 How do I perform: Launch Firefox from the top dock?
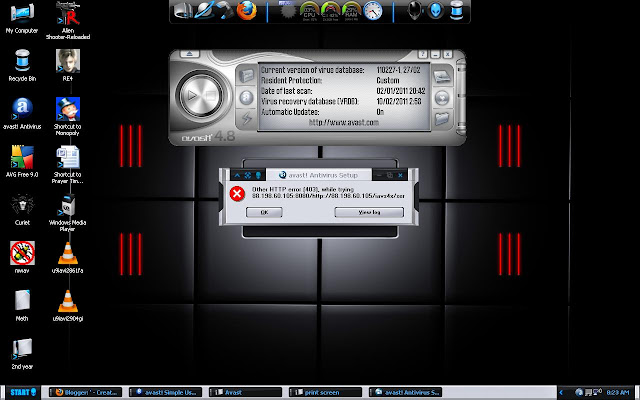(247, 11)
